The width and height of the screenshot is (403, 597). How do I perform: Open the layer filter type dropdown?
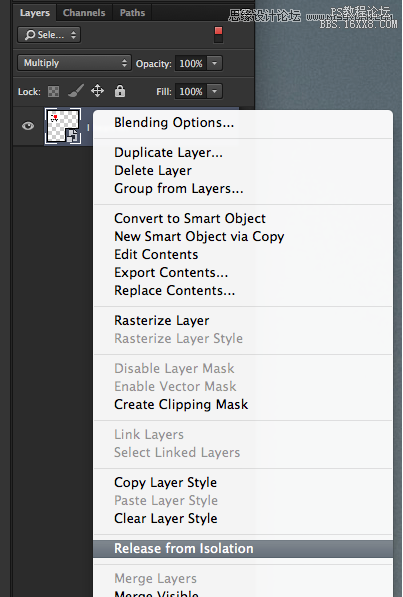point(49,35)
